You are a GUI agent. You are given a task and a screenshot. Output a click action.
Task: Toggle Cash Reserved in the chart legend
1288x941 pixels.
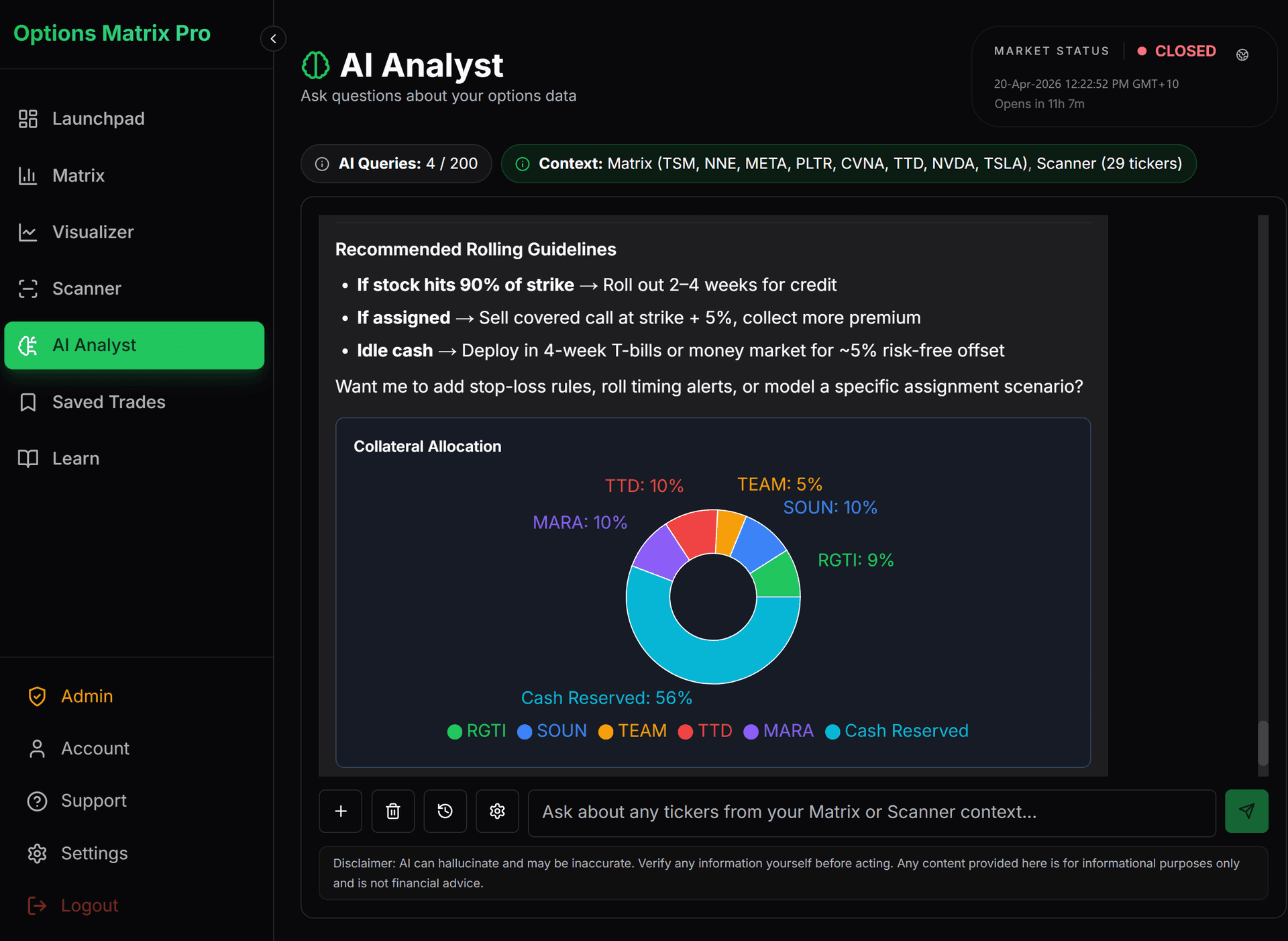click(x=897, y=731)
